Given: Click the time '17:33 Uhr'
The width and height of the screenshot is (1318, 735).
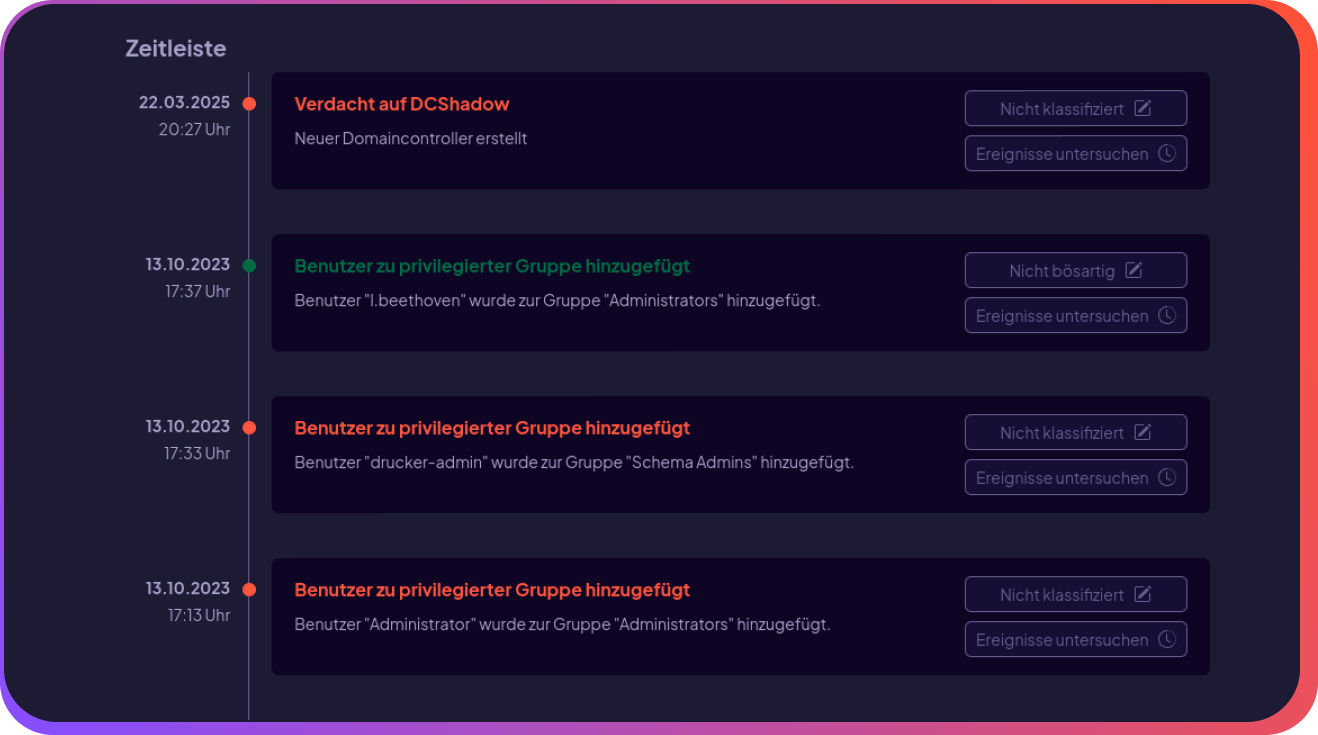Looking at the screenshot, I should coord(197,453).
